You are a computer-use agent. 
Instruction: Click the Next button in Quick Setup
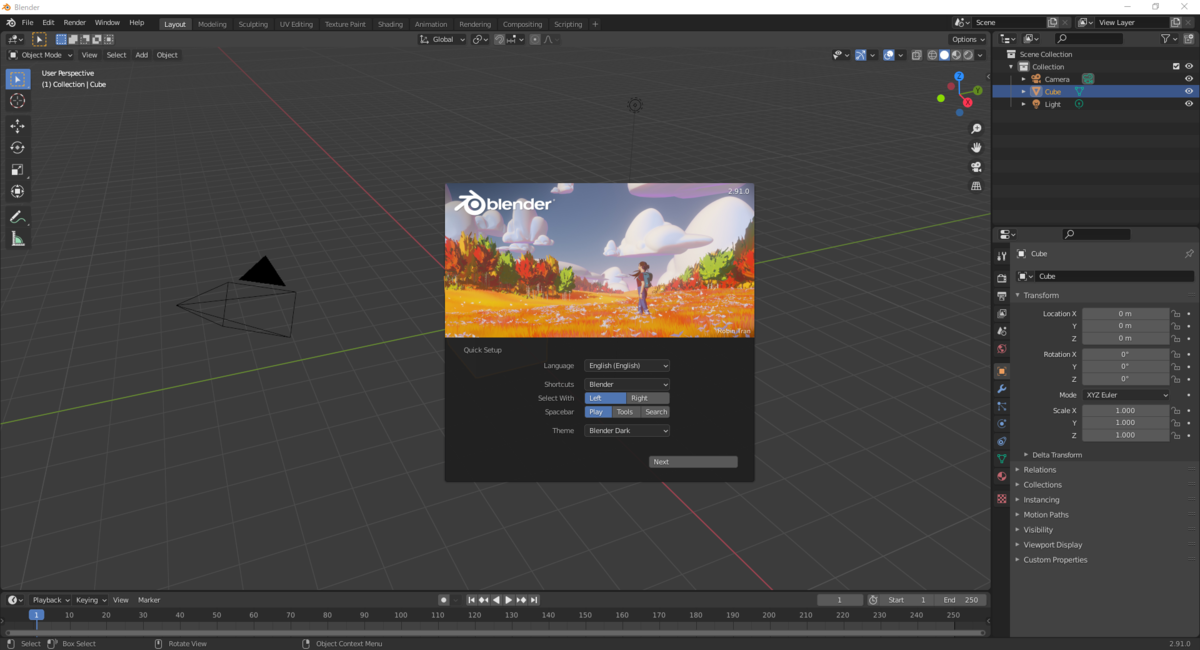coord(693,462)
